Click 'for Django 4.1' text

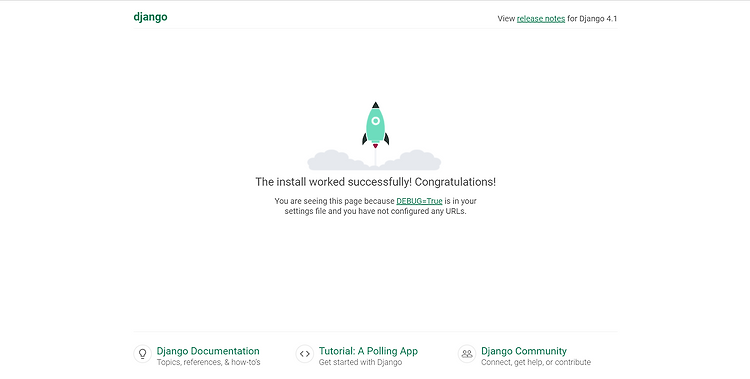pos(592,19)
